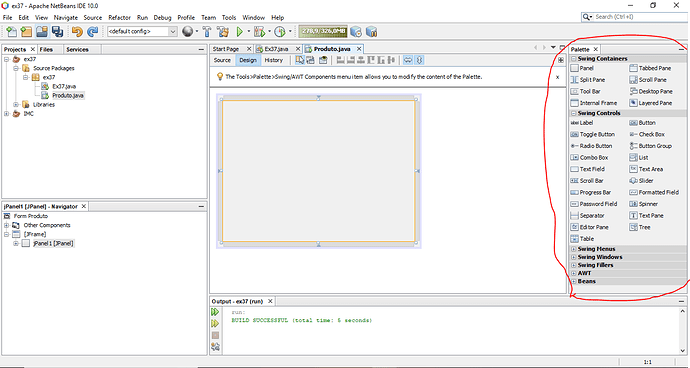Switch to Source view button
This screenshot has height=368, width=690.
[222, 60]
